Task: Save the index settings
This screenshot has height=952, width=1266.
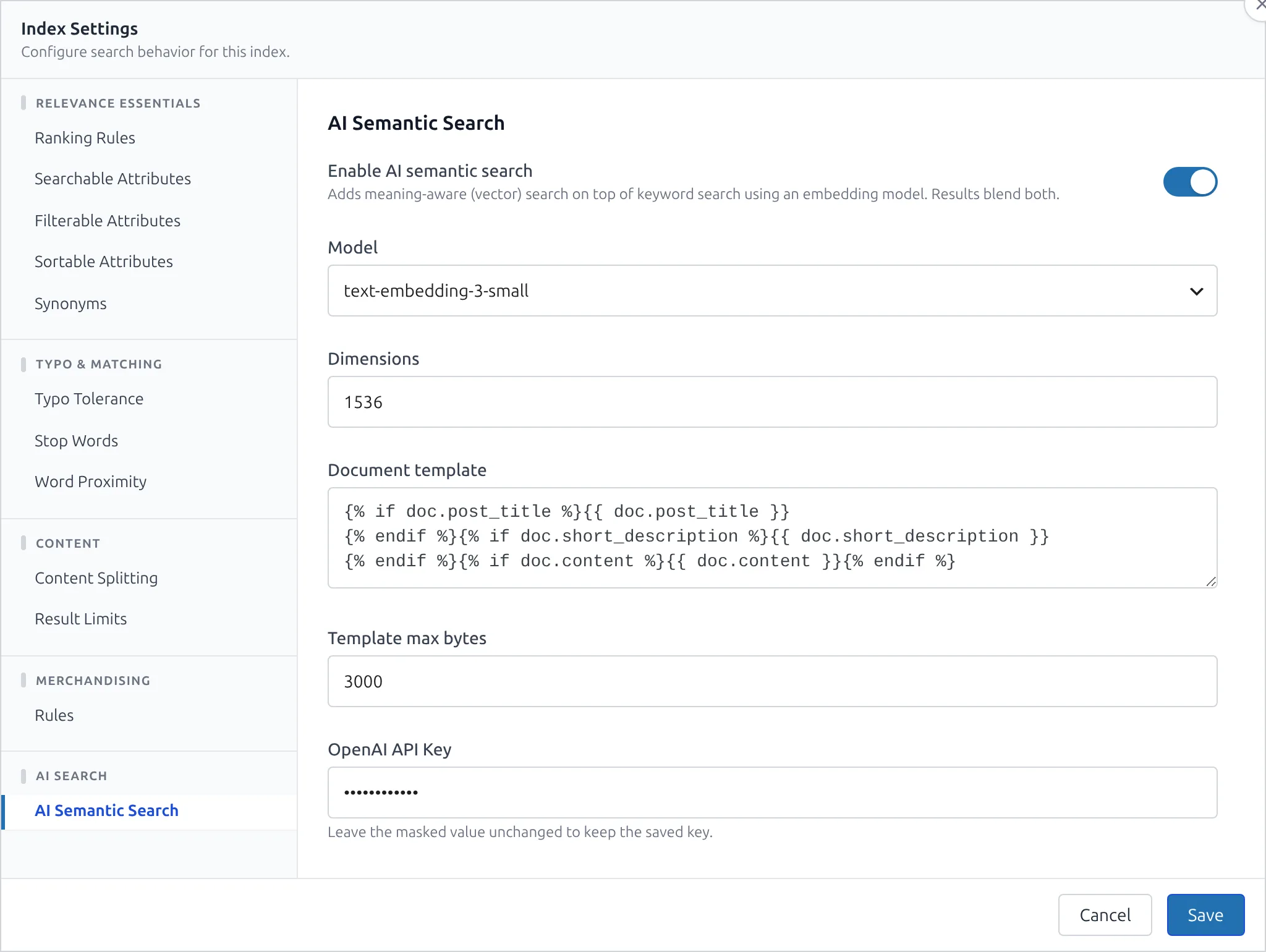Action: [1205, 915]
